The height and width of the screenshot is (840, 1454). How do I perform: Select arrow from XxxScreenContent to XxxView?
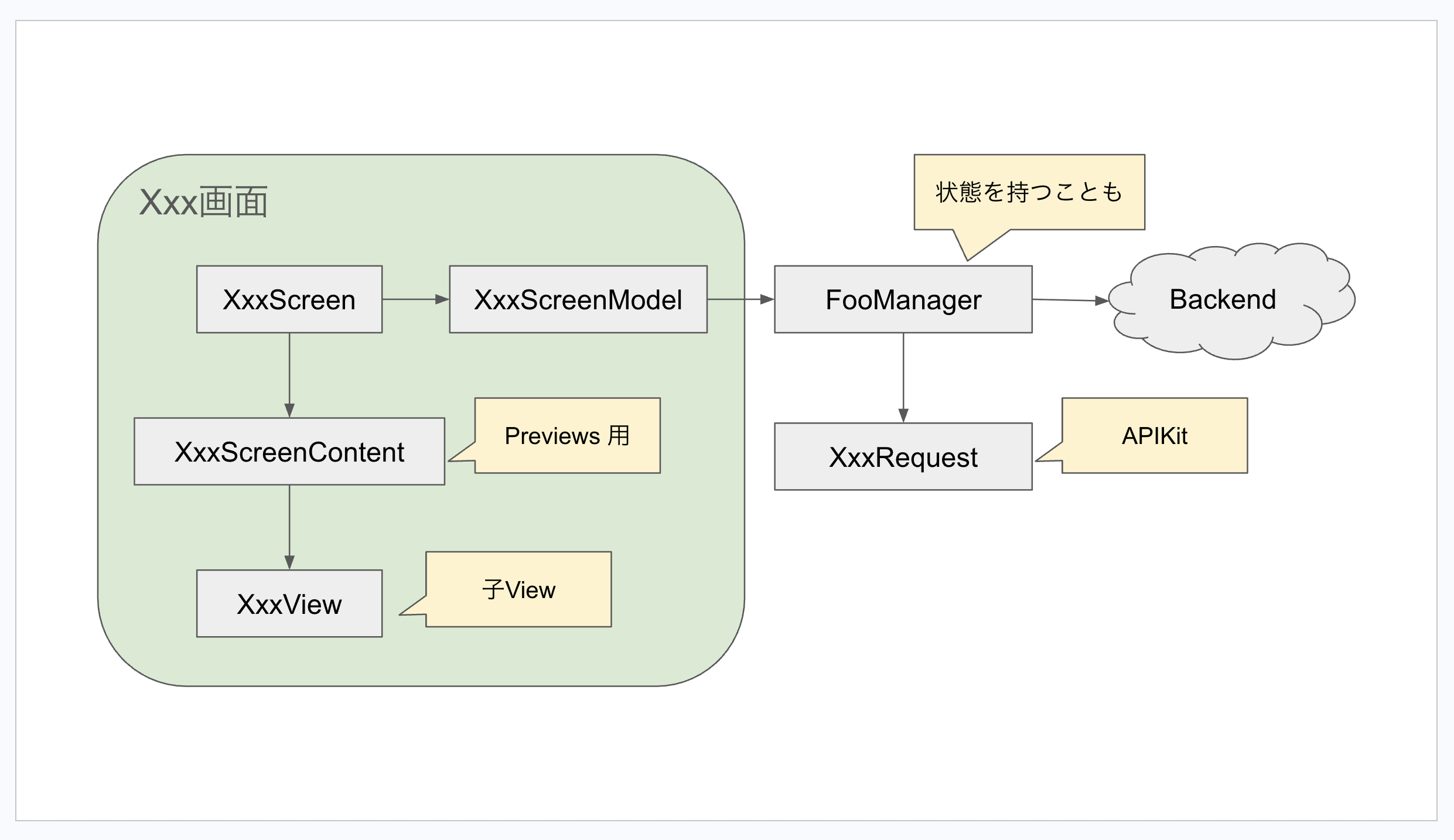pos(289,527)
